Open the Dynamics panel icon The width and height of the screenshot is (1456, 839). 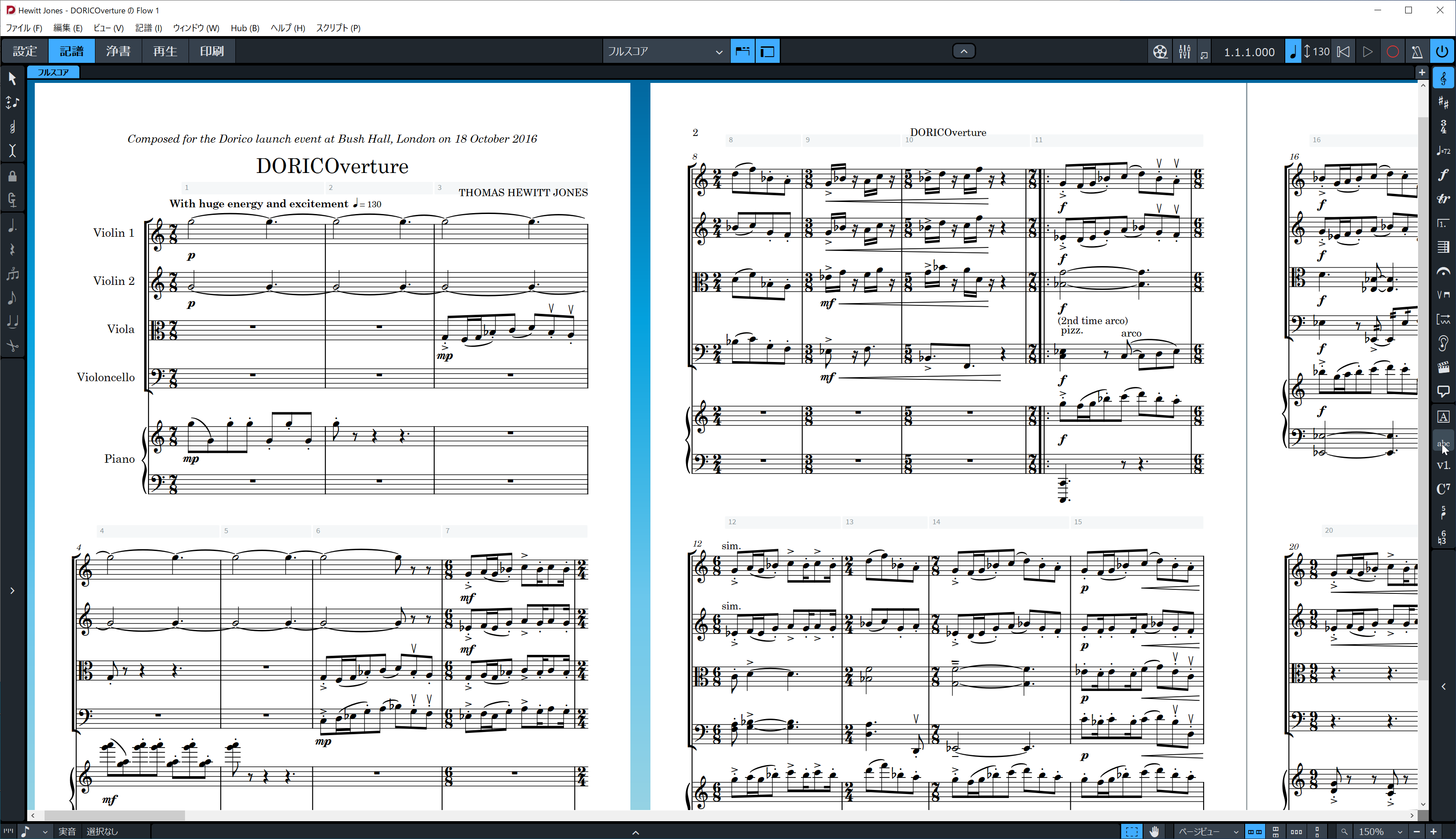click(1443, 175)
